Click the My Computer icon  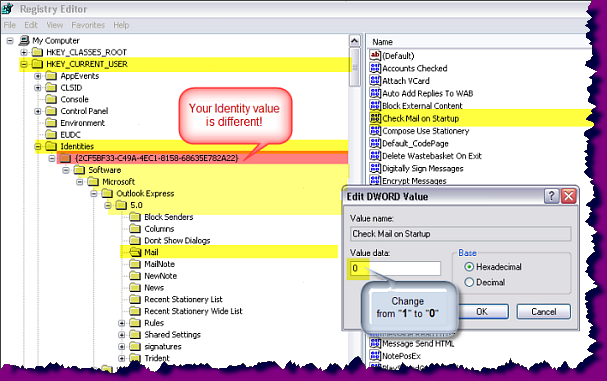[24, 40]
